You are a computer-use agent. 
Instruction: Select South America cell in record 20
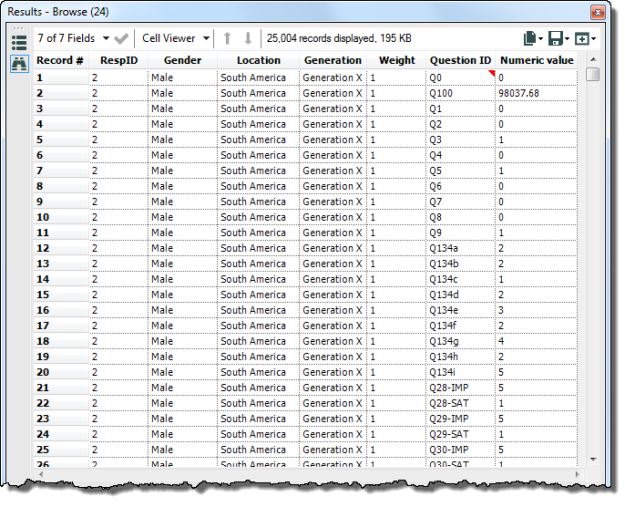pos(258,372)
